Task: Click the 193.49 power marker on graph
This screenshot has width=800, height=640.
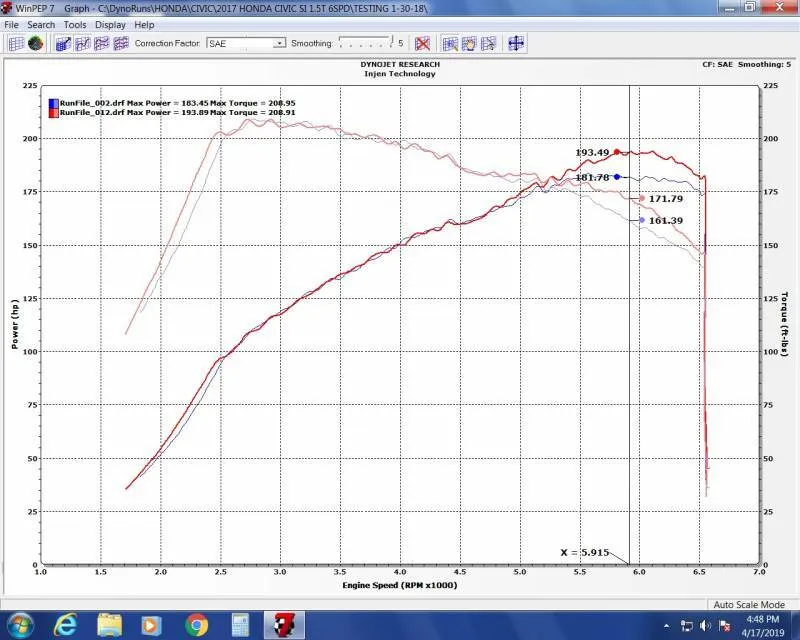Action: pyautogui.click(x=617, y=152)
